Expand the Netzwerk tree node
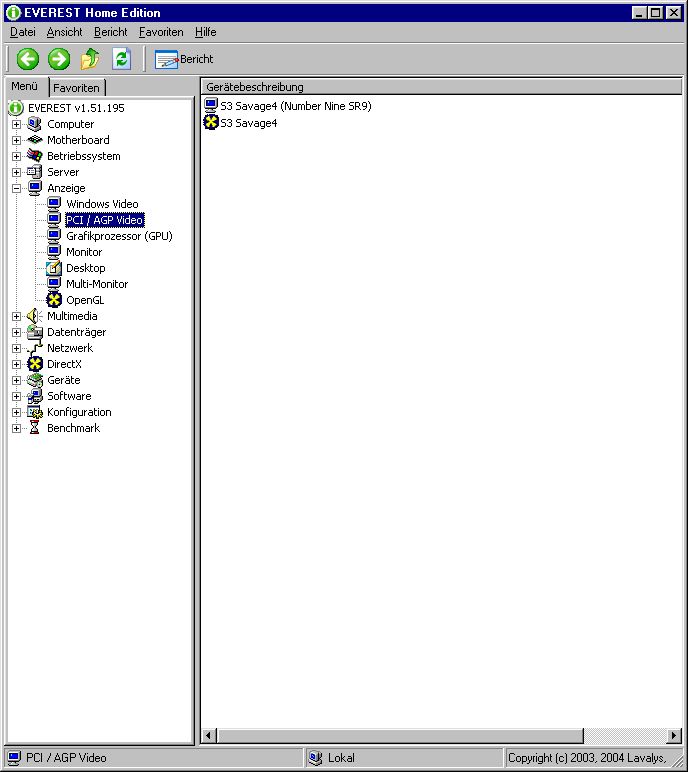This screenshot has height=772, width=688. [x=16, y=348]
